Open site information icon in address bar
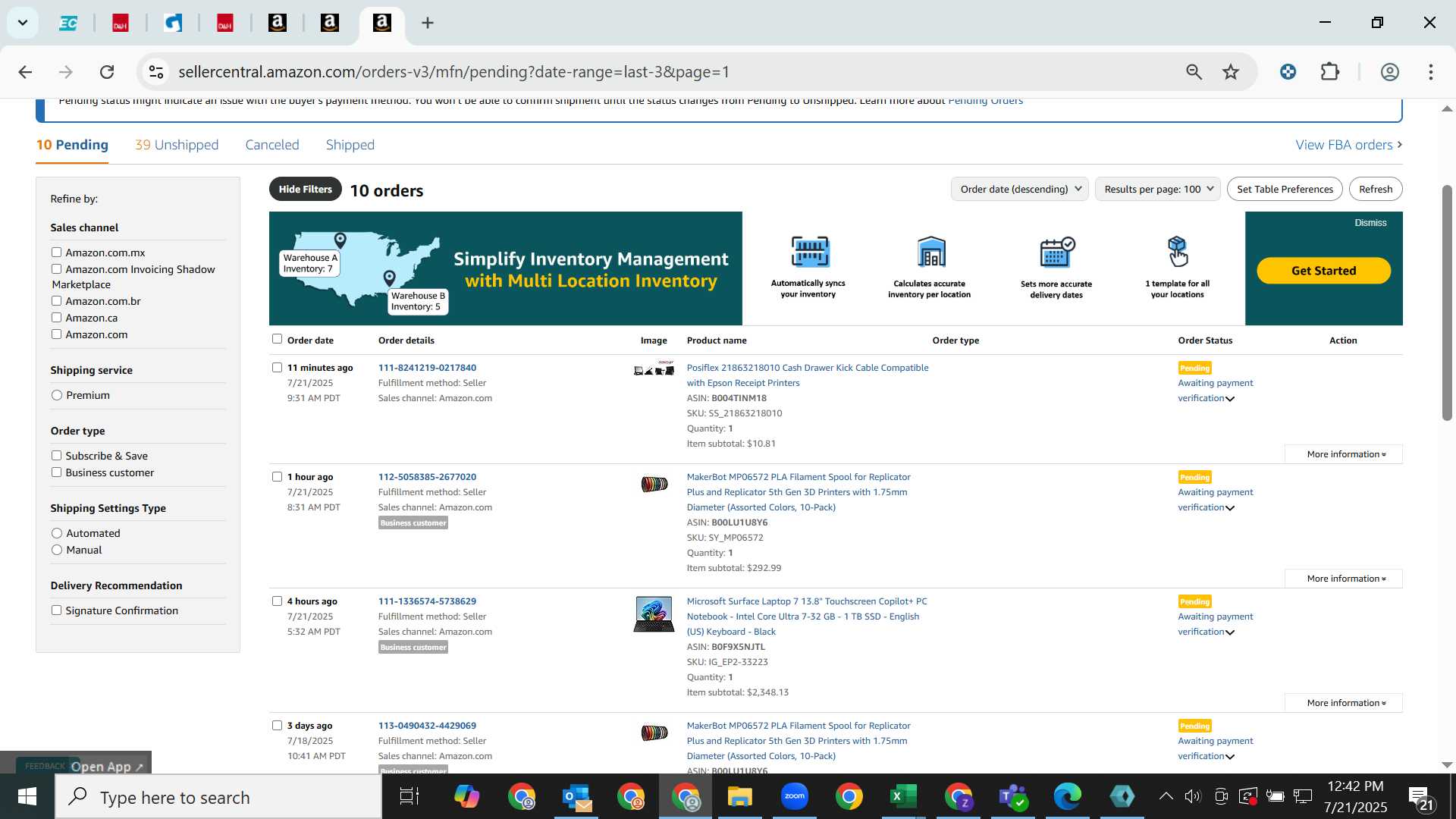This screenshot has width=1456, height=819. (156, 72)
